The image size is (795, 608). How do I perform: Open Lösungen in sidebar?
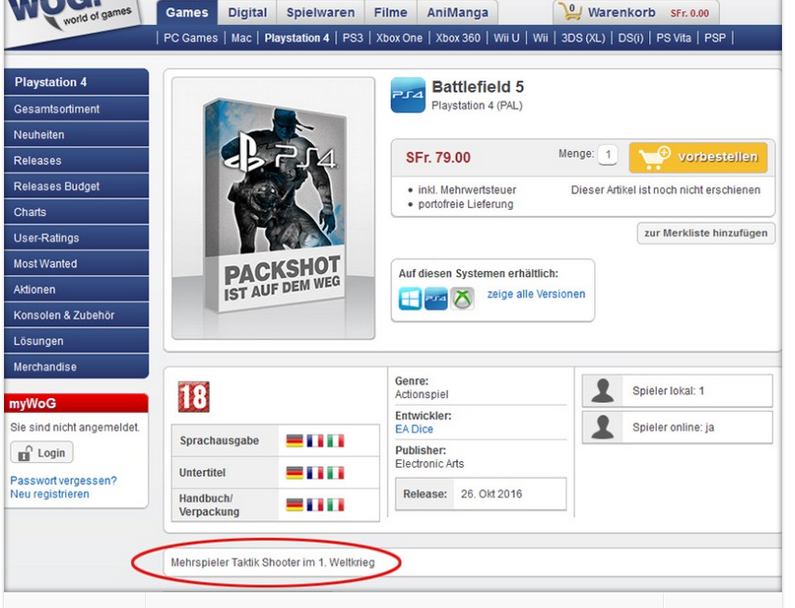[77, 341]
